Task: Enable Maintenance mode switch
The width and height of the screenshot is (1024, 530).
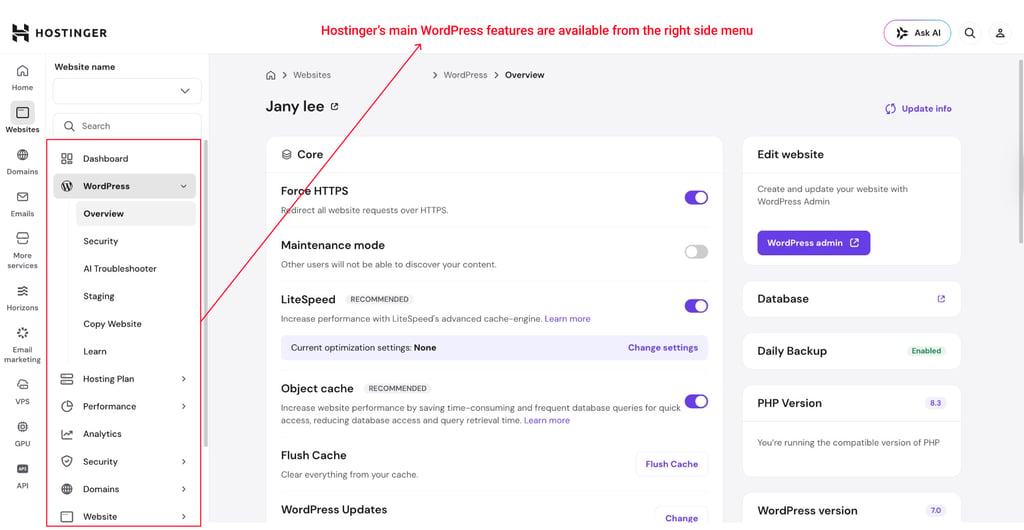Action: click(696, 252)
